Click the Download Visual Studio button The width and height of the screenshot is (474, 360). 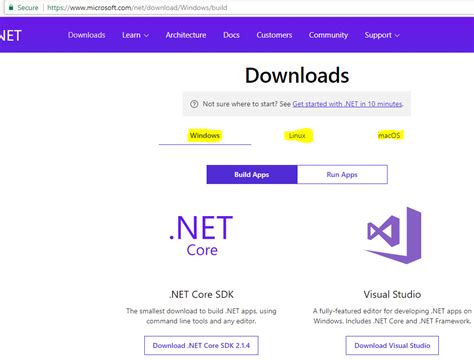click(x=392, y=345)
